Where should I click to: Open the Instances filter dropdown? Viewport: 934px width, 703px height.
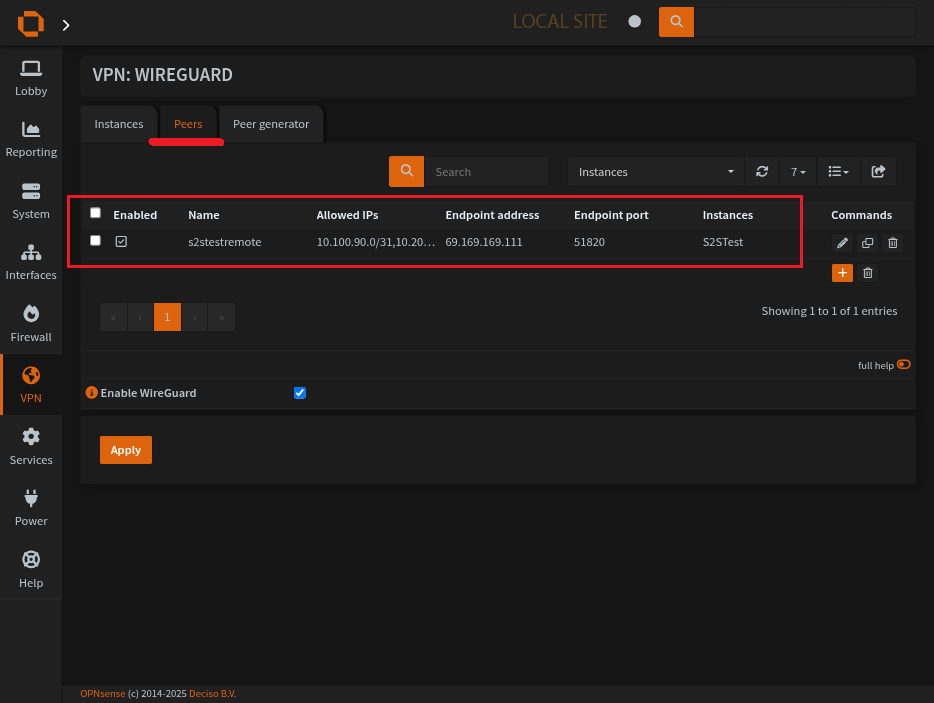[656, 172]
